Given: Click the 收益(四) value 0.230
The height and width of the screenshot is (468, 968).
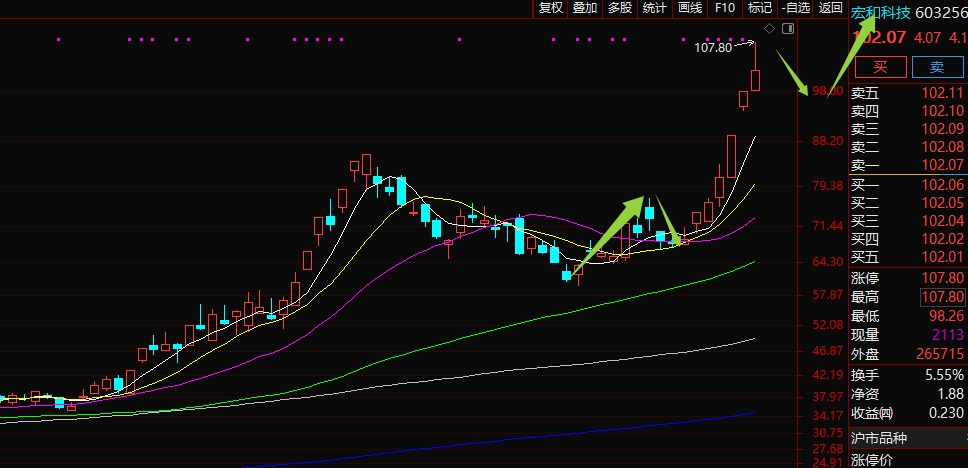Looking at the screenshot, I should (946, 413).
